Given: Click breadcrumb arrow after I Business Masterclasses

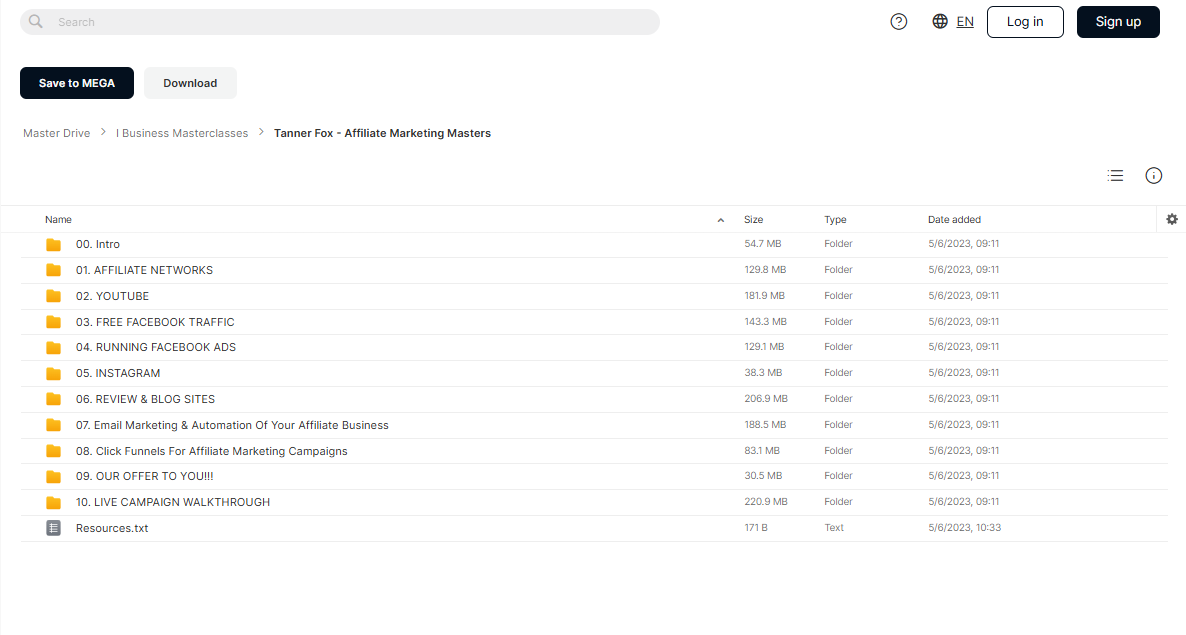Looking at the screenshot, I should click(261, 132).
